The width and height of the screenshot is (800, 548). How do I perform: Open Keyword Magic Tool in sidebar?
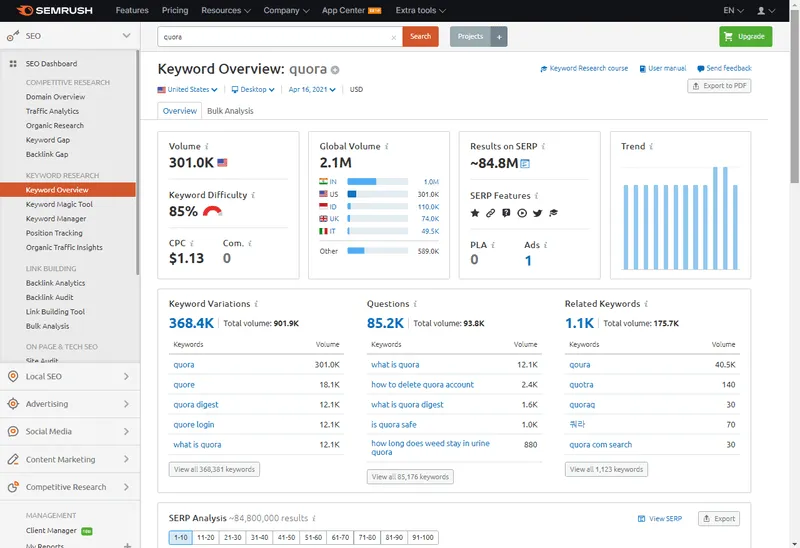pos(59,204)
